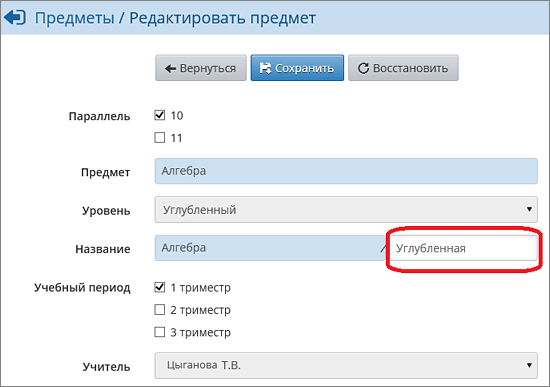
Task: Click the Предмет field with Алгебра
Action: [346, 171]
